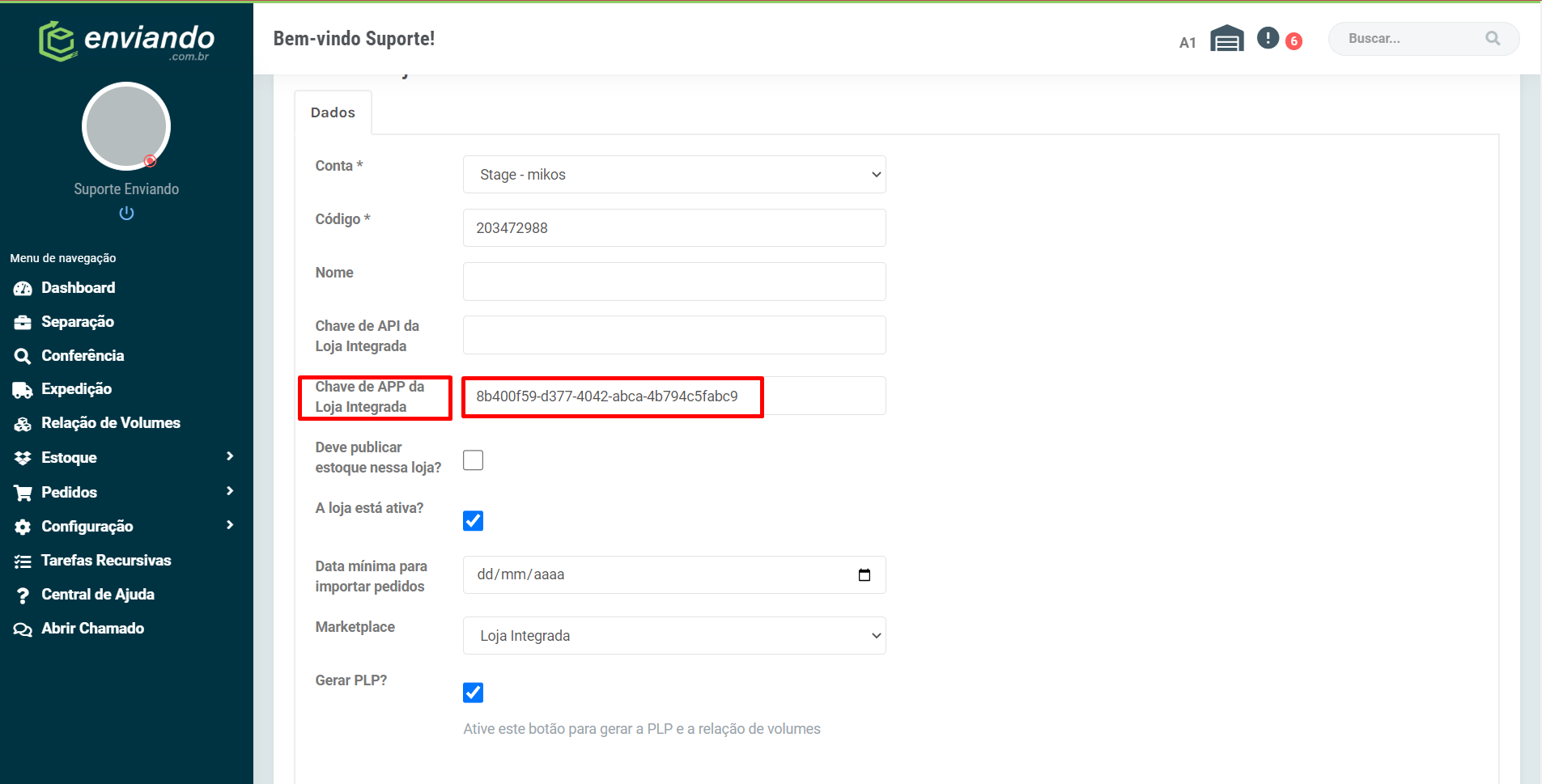Open Relação de Volumes menu item

click(111, 423)
